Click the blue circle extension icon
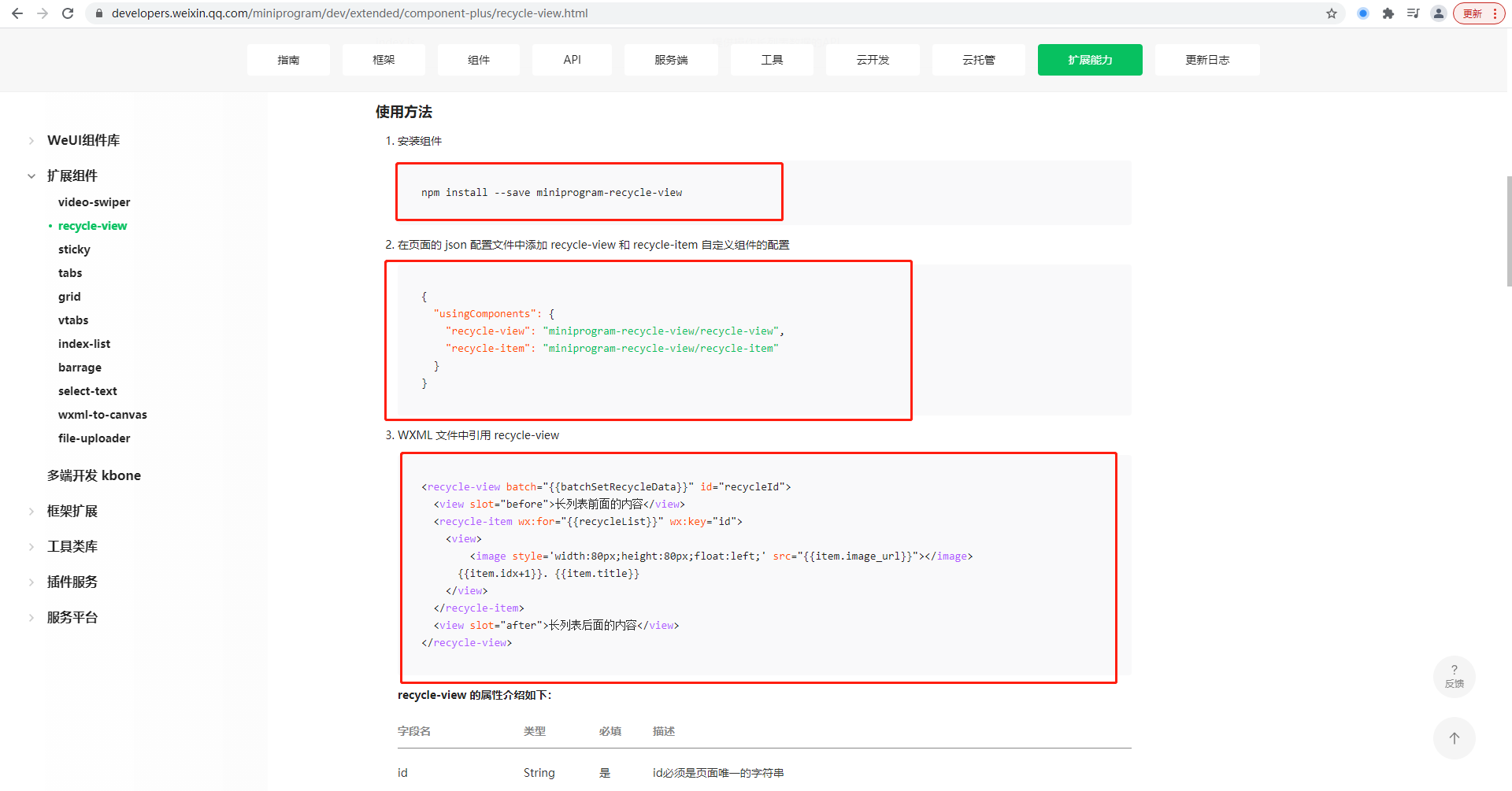This screenshot has height=791, width=1512. 1363,13
